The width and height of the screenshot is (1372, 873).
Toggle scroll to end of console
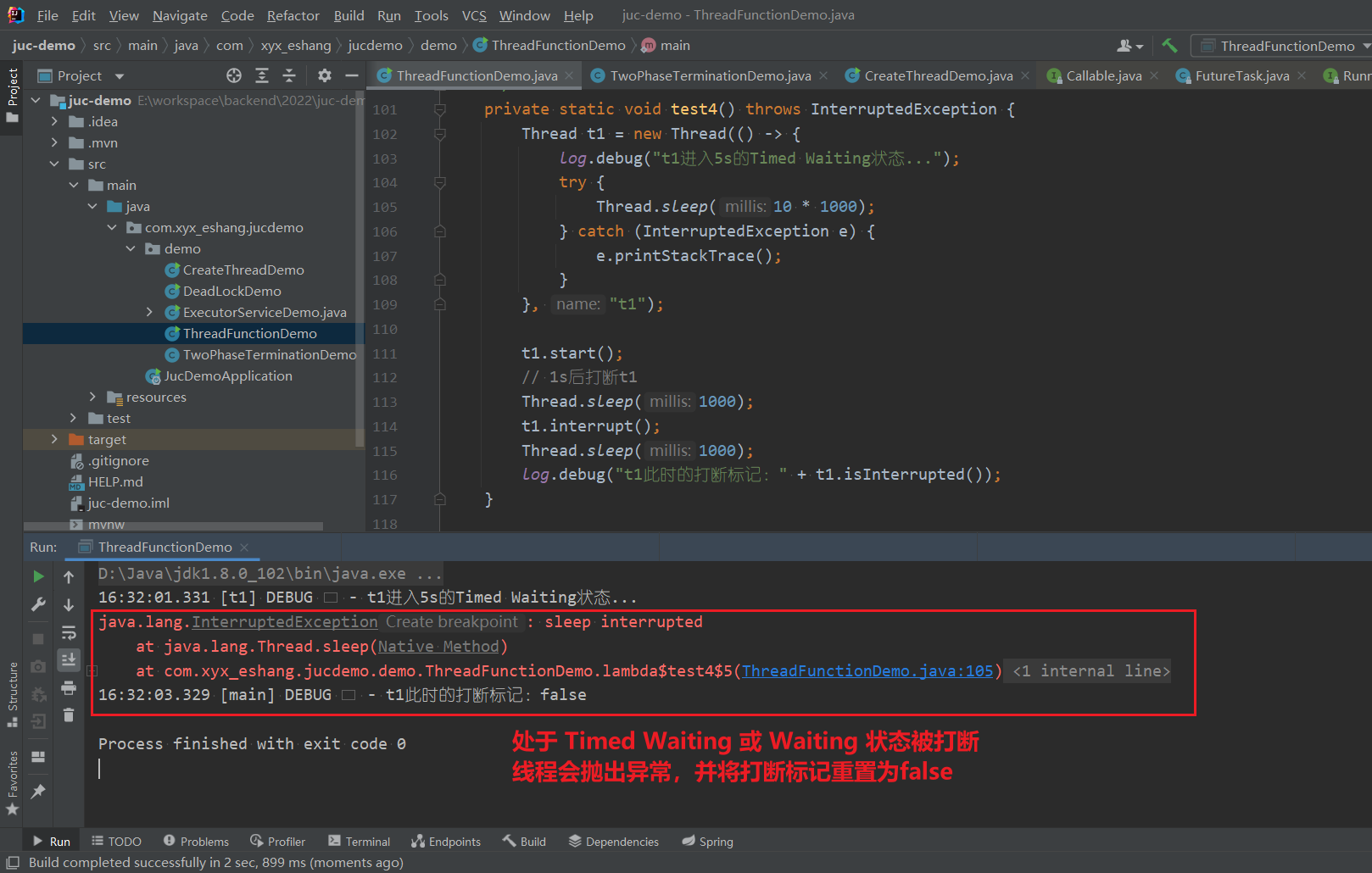click(x=69, y=659)
